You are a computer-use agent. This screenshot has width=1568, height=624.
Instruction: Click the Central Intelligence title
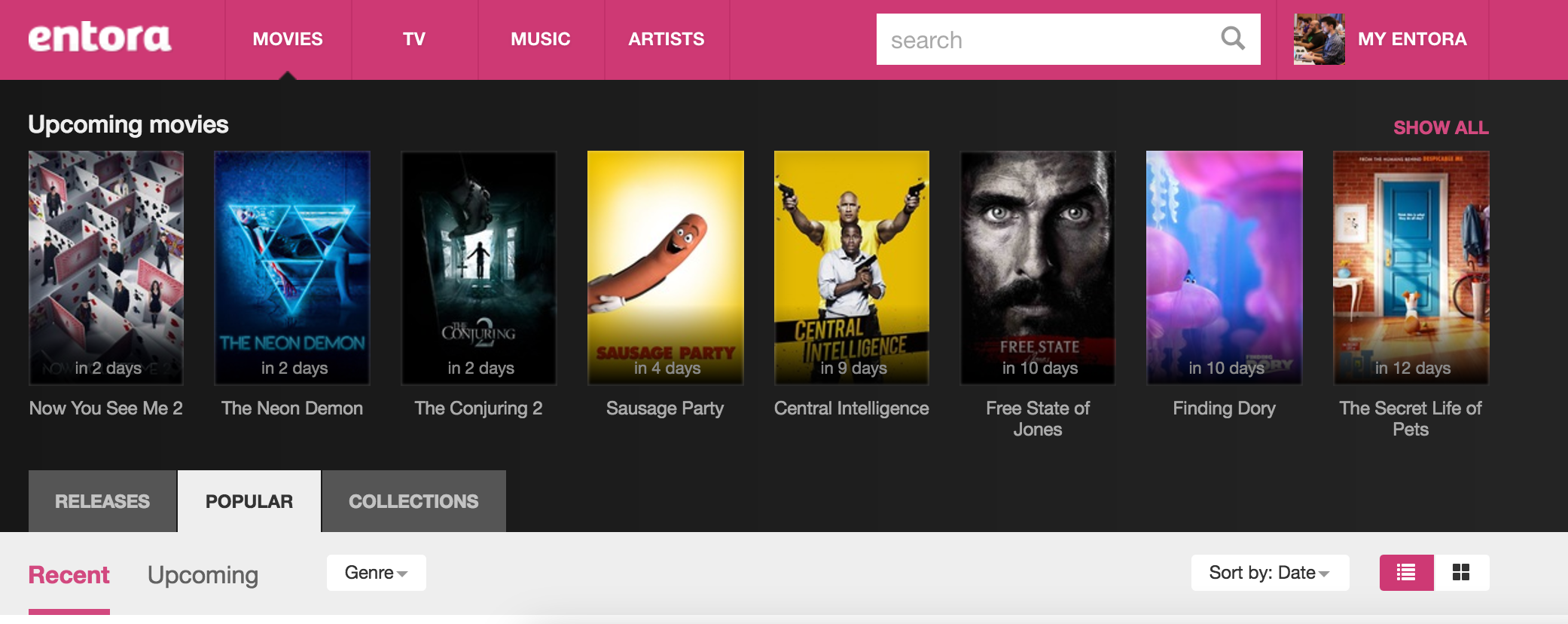(x=852, y=408)
